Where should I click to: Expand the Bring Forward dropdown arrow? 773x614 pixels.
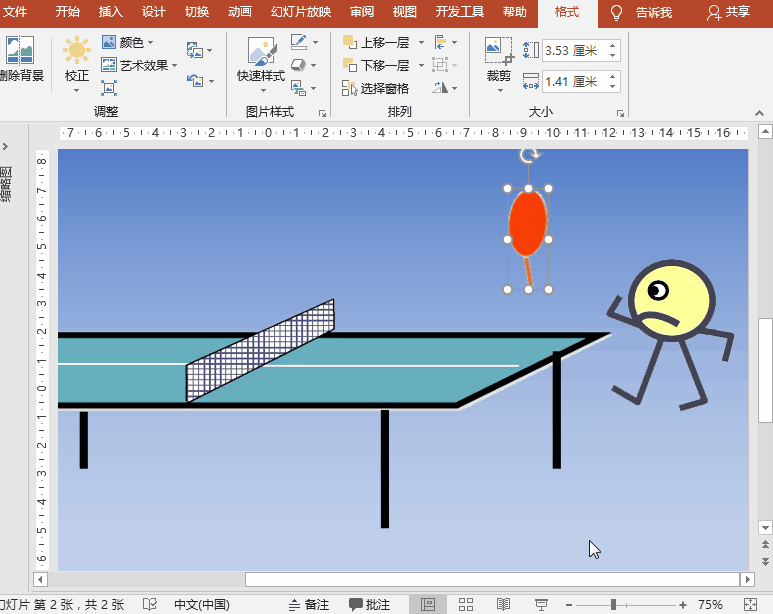(422, 42)
